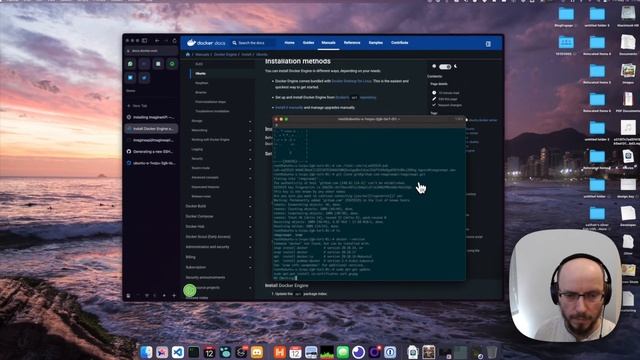Image resolution: width=640 pixels, height=360 pixels.
Task: Click the checkmark icon for Request changes
Action: tap(434, 105)
